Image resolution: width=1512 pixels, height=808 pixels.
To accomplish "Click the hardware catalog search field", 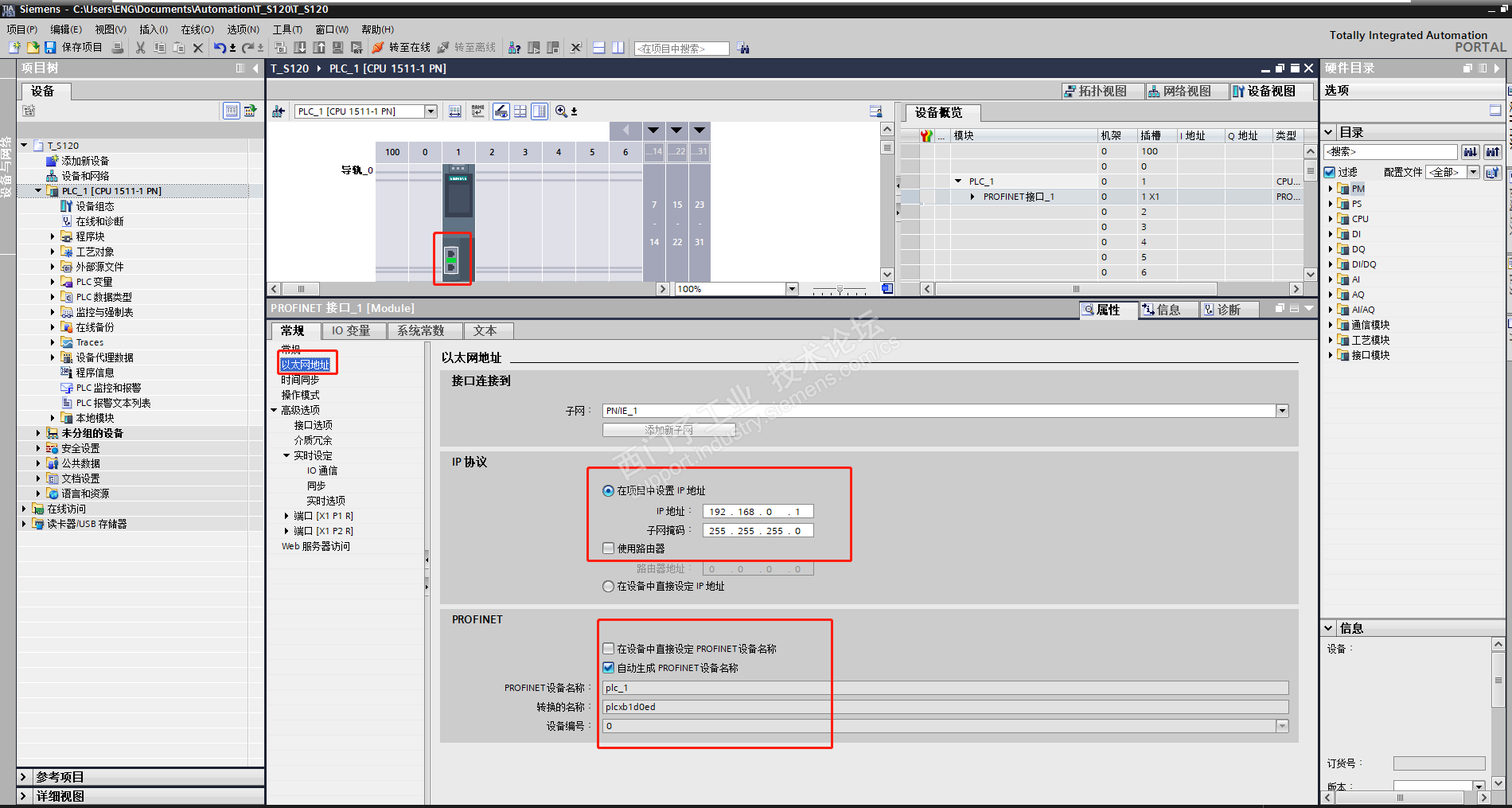I will point(1391,151).
